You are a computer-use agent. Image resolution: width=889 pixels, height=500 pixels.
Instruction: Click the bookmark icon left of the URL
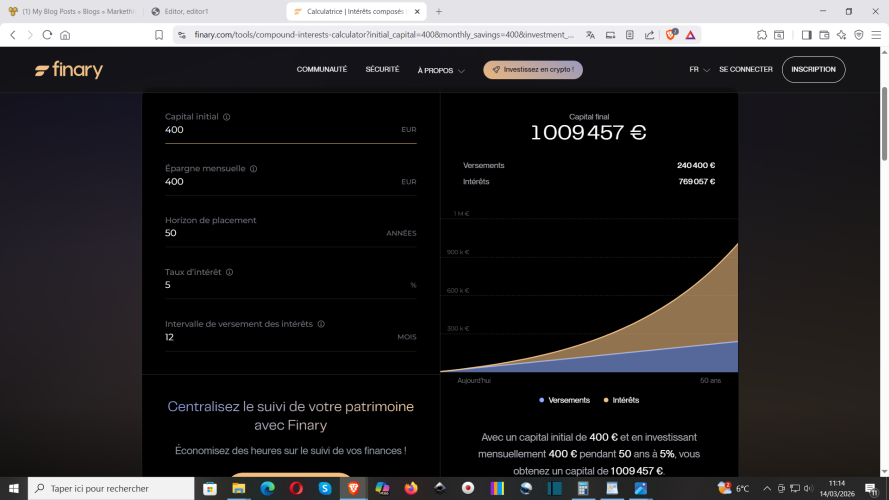(x=159, y=34)
